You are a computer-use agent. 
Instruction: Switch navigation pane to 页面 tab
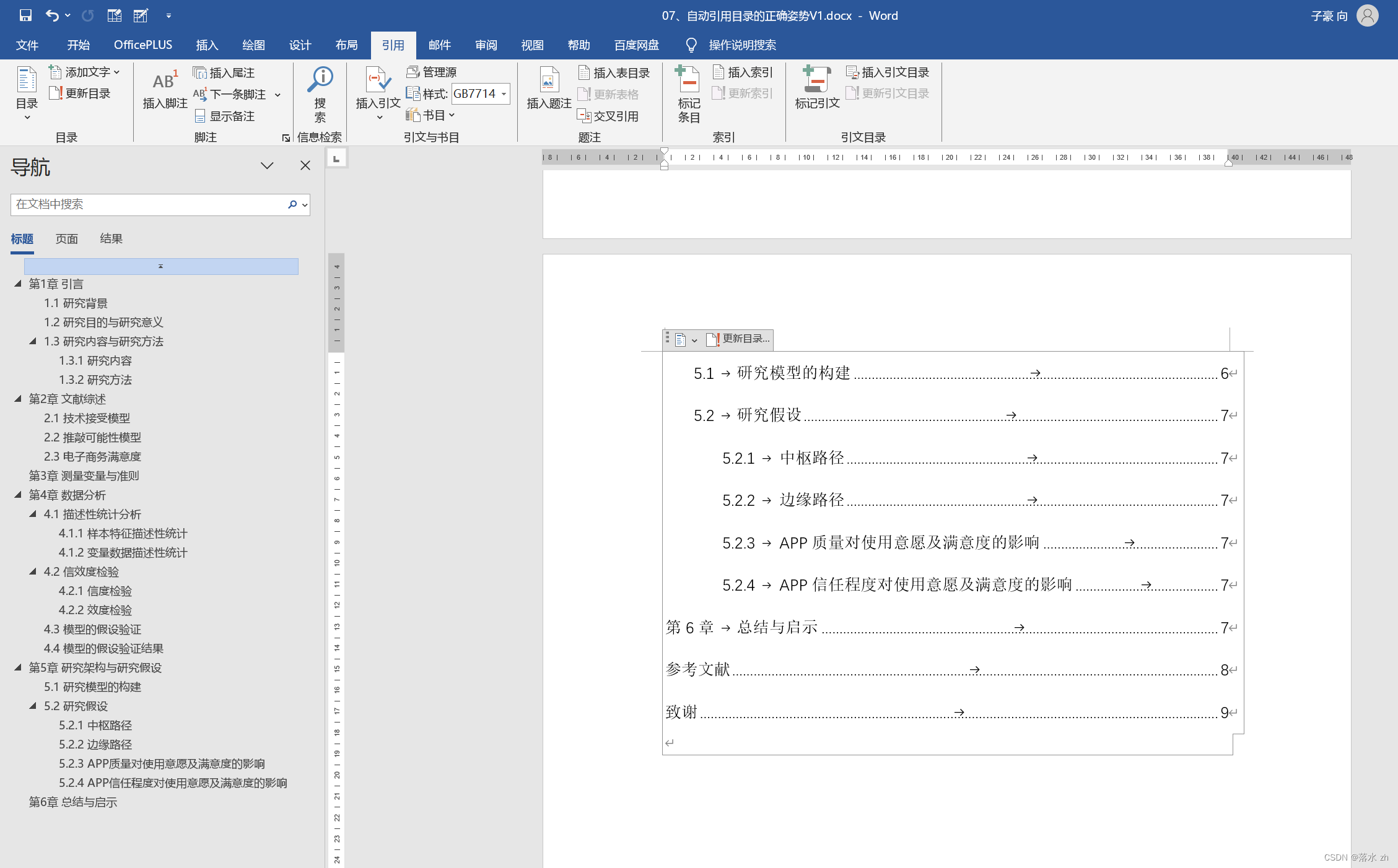(x=66, y=239)
